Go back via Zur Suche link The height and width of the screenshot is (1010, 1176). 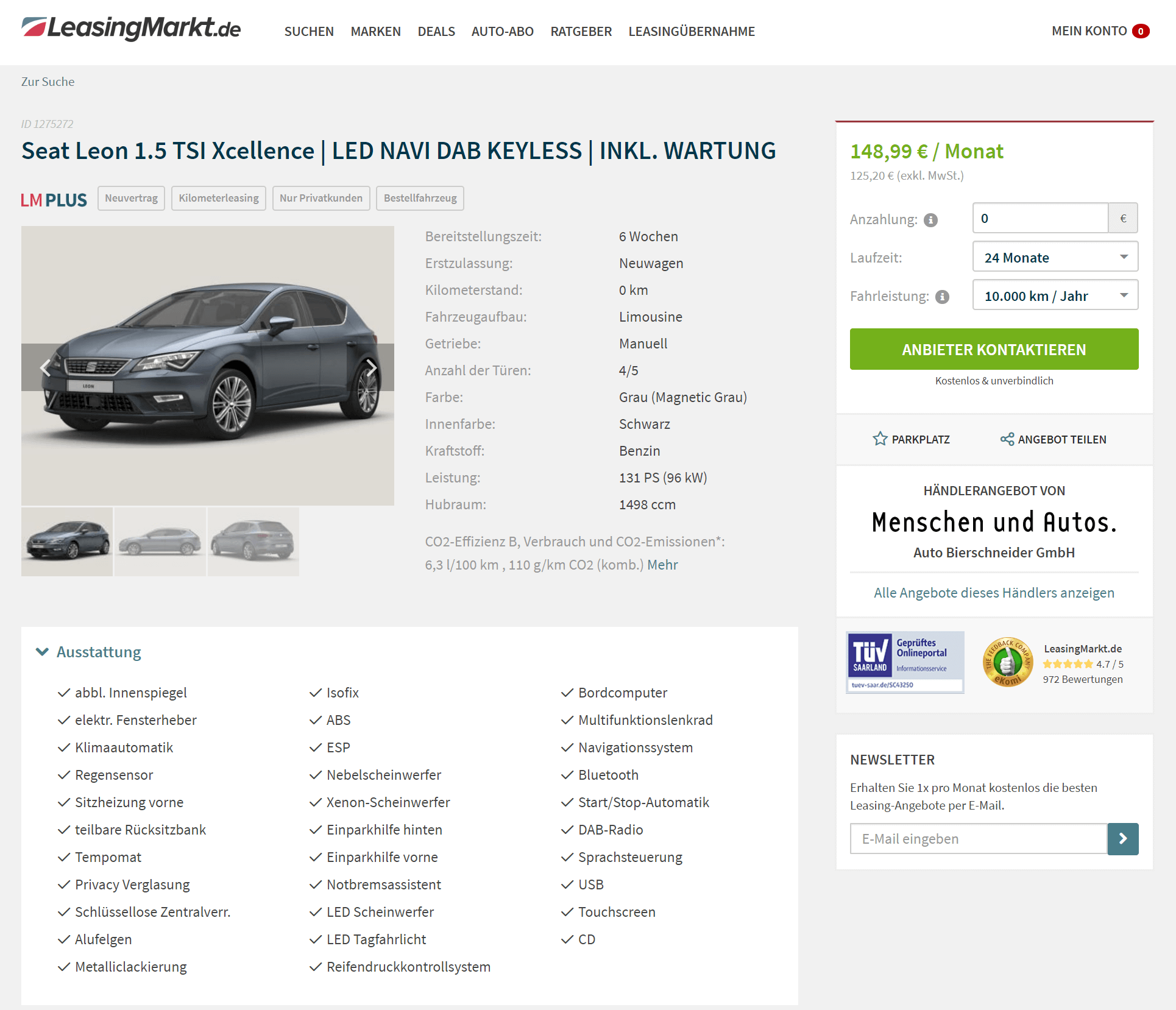pyautogui.click(x=48, y=82)
